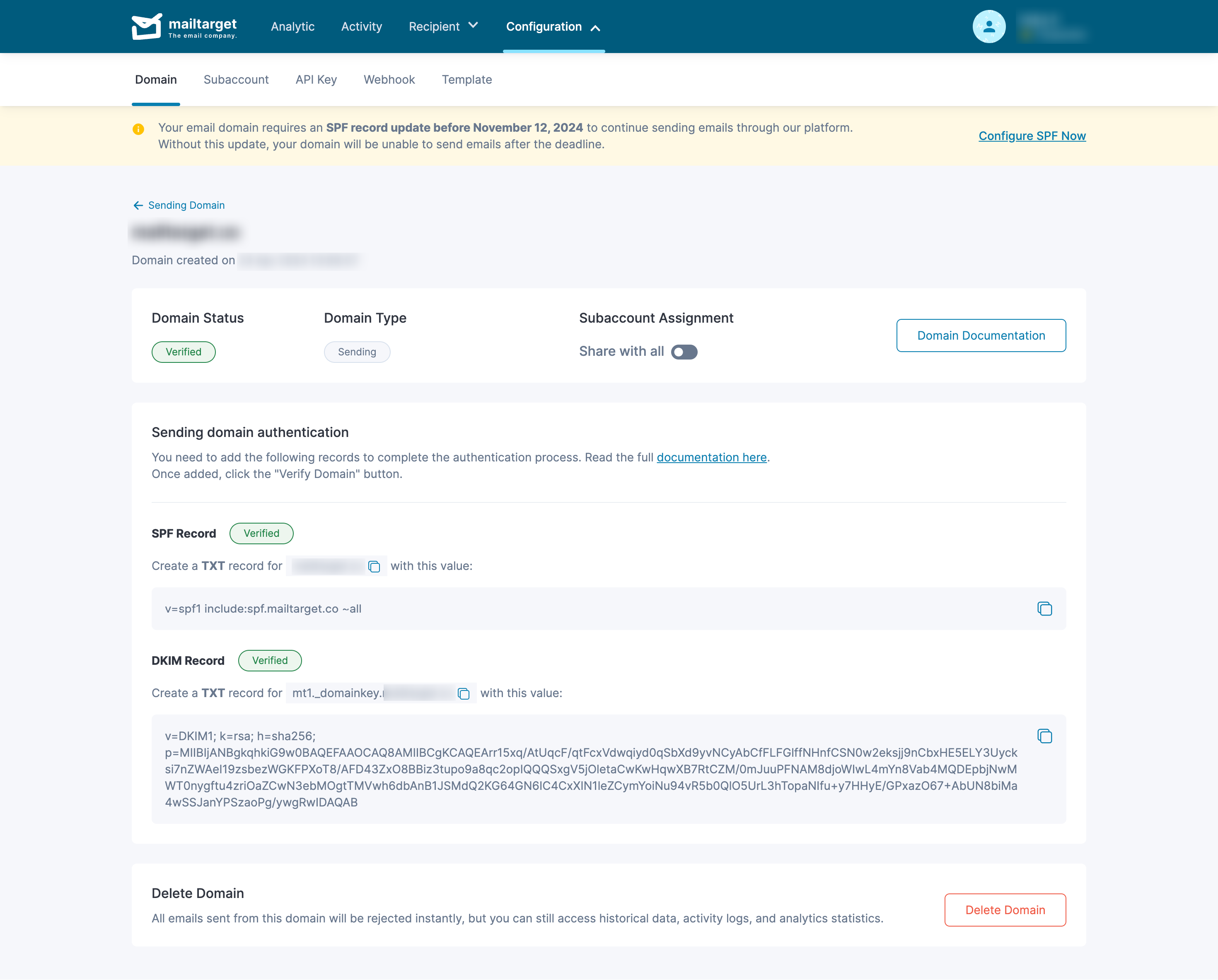Click the back arrow to Sending Domain
The height and width of the screenshot is (980, 1218).
point(138,205)
